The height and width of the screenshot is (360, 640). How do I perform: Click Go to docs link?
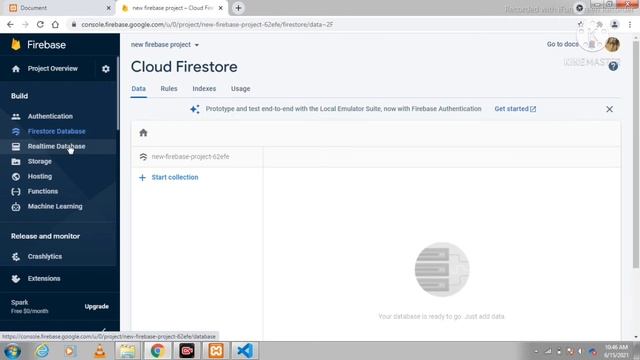click(x=562, y=44)
